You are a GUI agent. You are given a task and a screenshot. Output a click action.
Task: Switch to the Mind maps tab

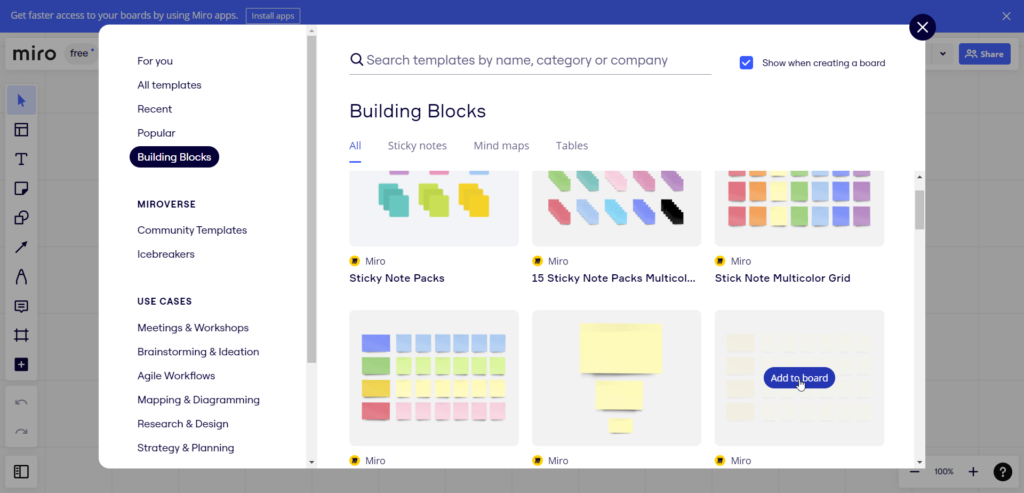click(x=502, y=146)
